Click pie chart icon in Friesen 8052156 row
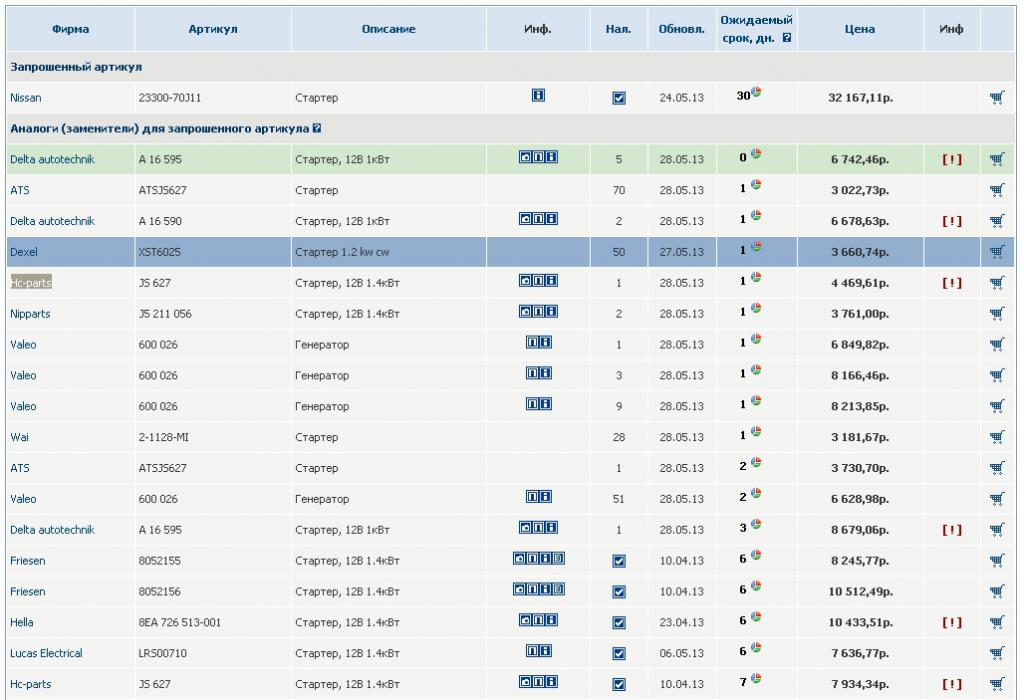This screenshot has width=1024, height=700. 756,586
